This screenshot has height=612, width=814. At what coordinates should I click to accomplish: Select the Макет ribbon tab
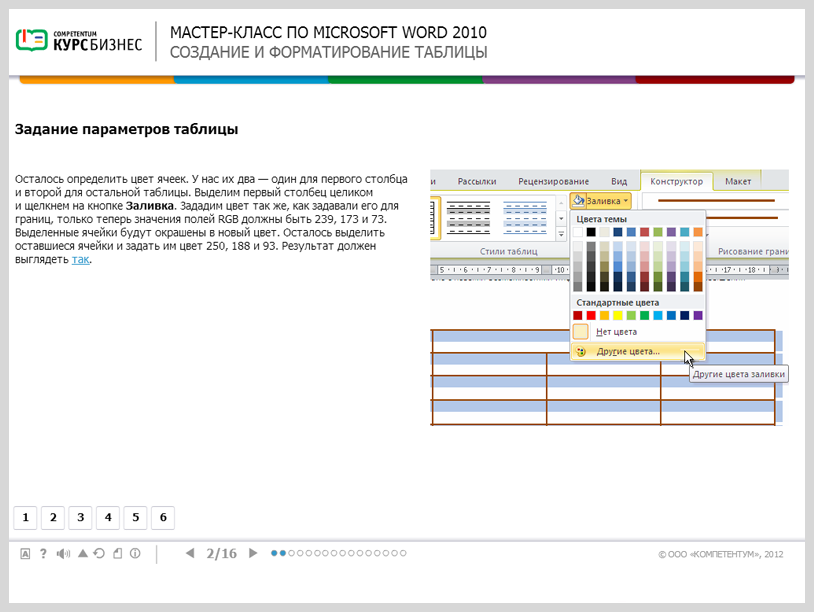click(x=738, y=182)
